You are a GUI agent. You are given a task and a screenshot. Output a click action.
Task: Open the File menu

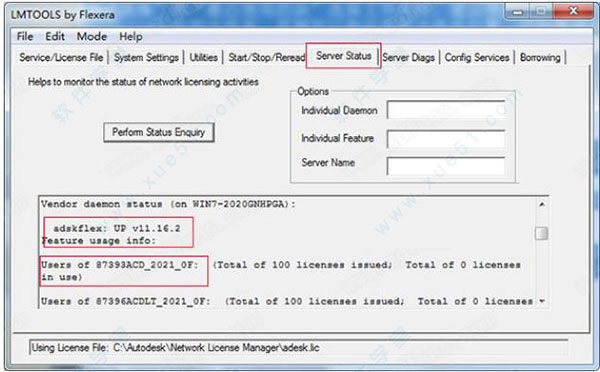coord(25,37)
